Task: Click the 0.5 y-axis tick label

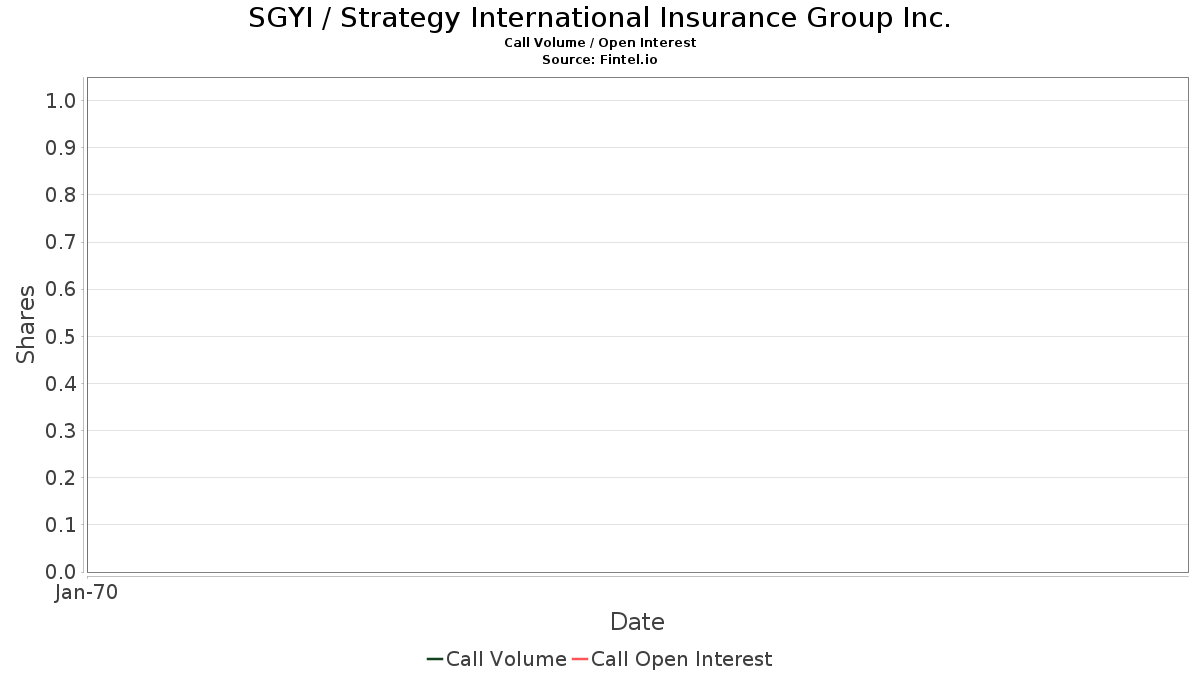Action: [61, 337]
